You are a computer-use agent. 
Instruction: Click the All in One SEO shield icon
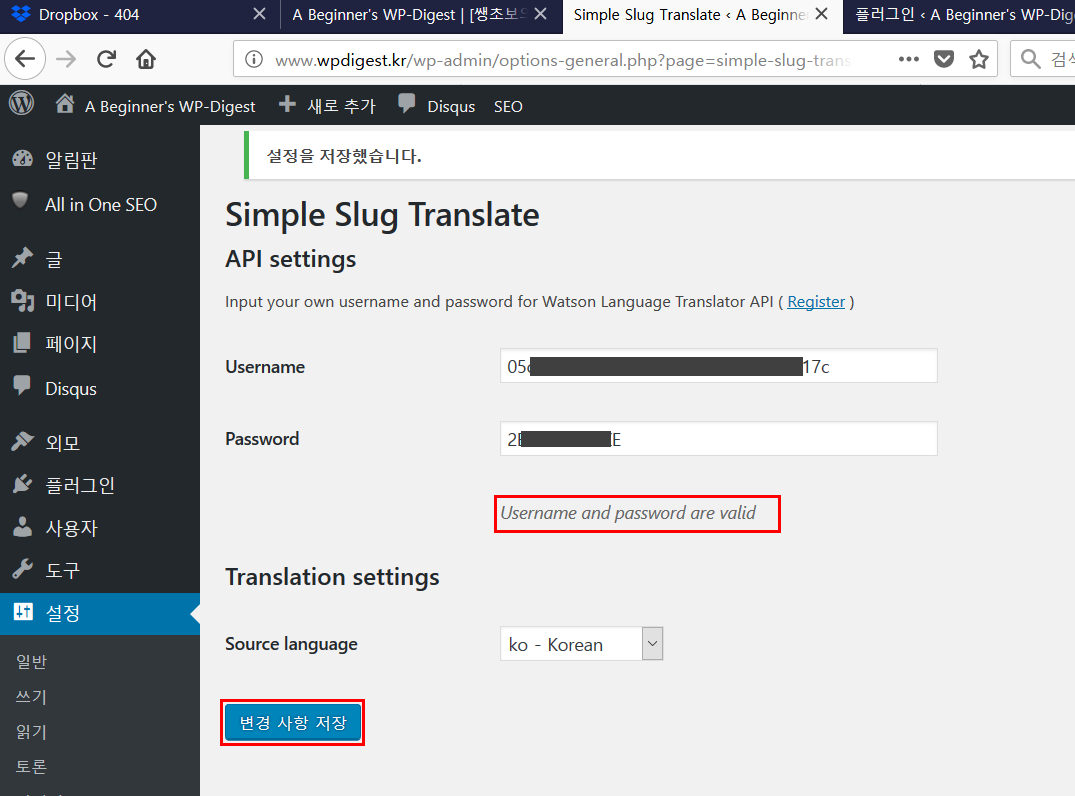pyautogui.click(x=21, y=200)
